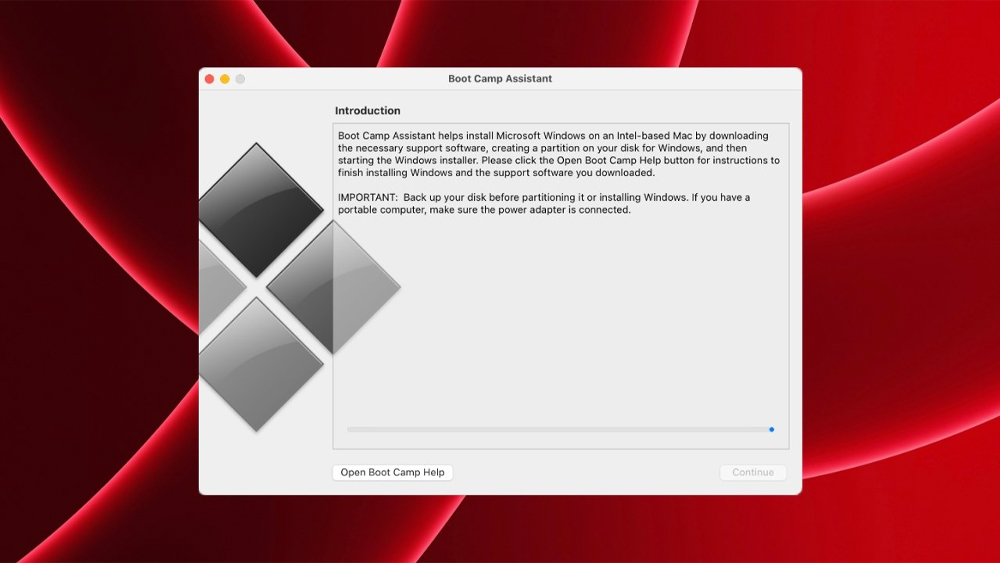Click the blue dot on the progress bar

771,429
